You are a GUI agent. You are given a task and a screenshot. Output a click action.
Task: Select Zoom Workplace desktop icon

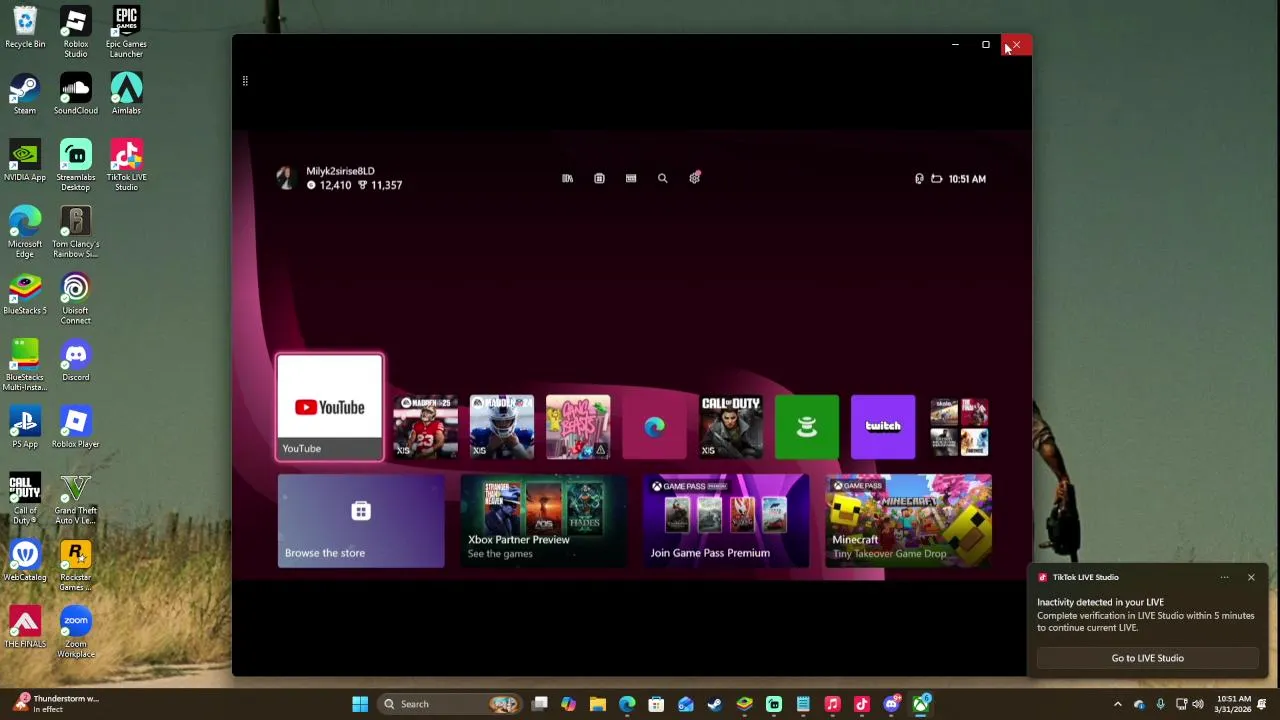(76, 633)
